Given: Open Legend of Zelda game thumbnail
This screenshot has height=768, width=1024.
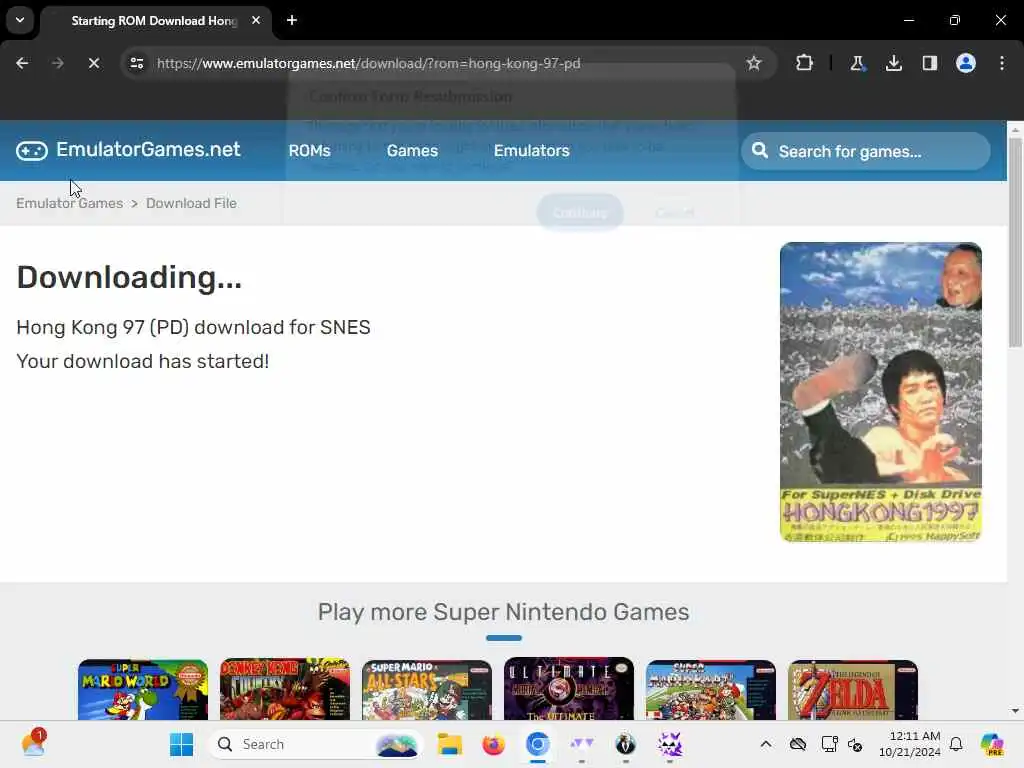Looking at the screenshot, I should (853, 690).
